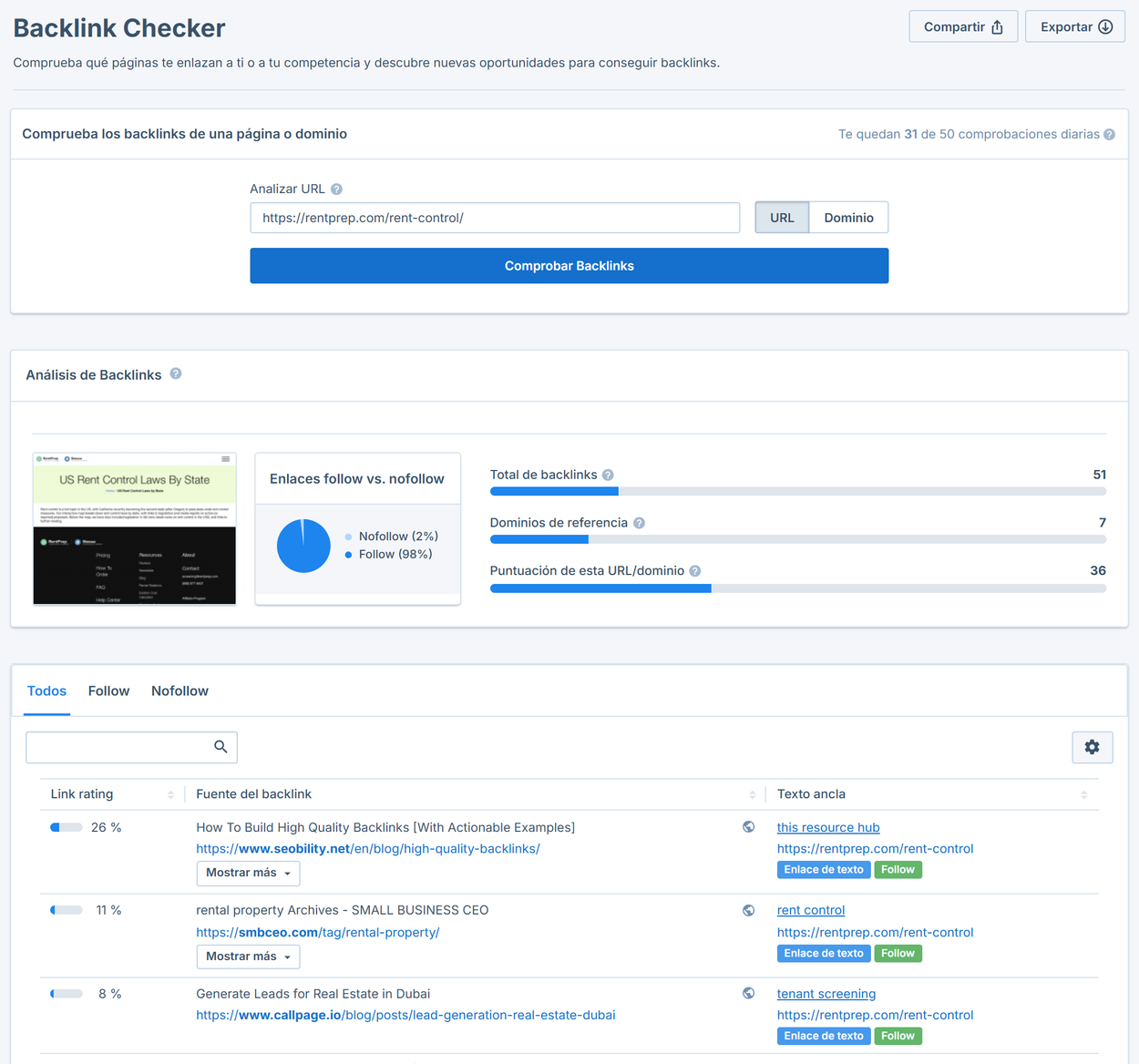Viewport: 1139px width, 1064px height.
Task: Switch to the Follow tab
Action: pos(108,691)
